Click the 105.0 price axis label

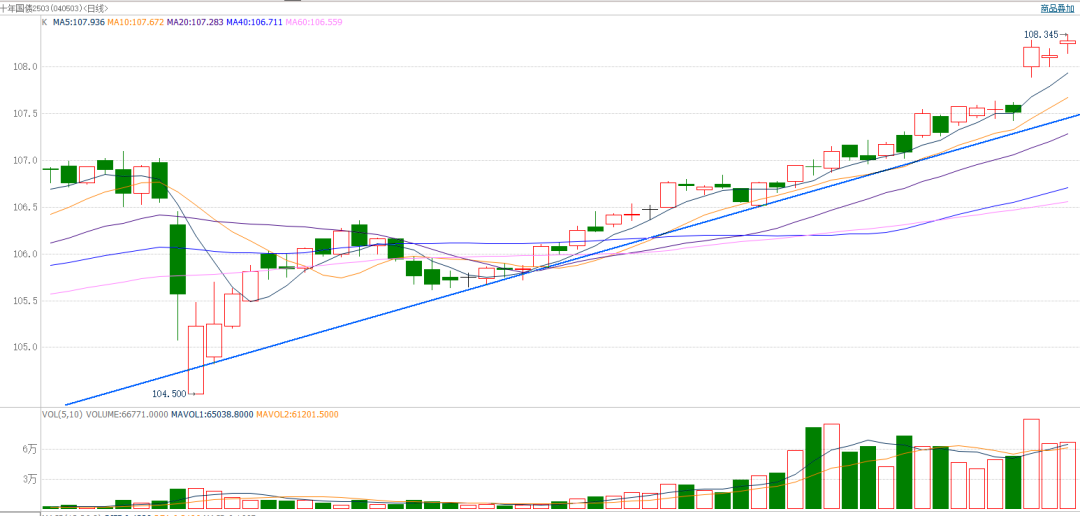[x=25, y=348]
